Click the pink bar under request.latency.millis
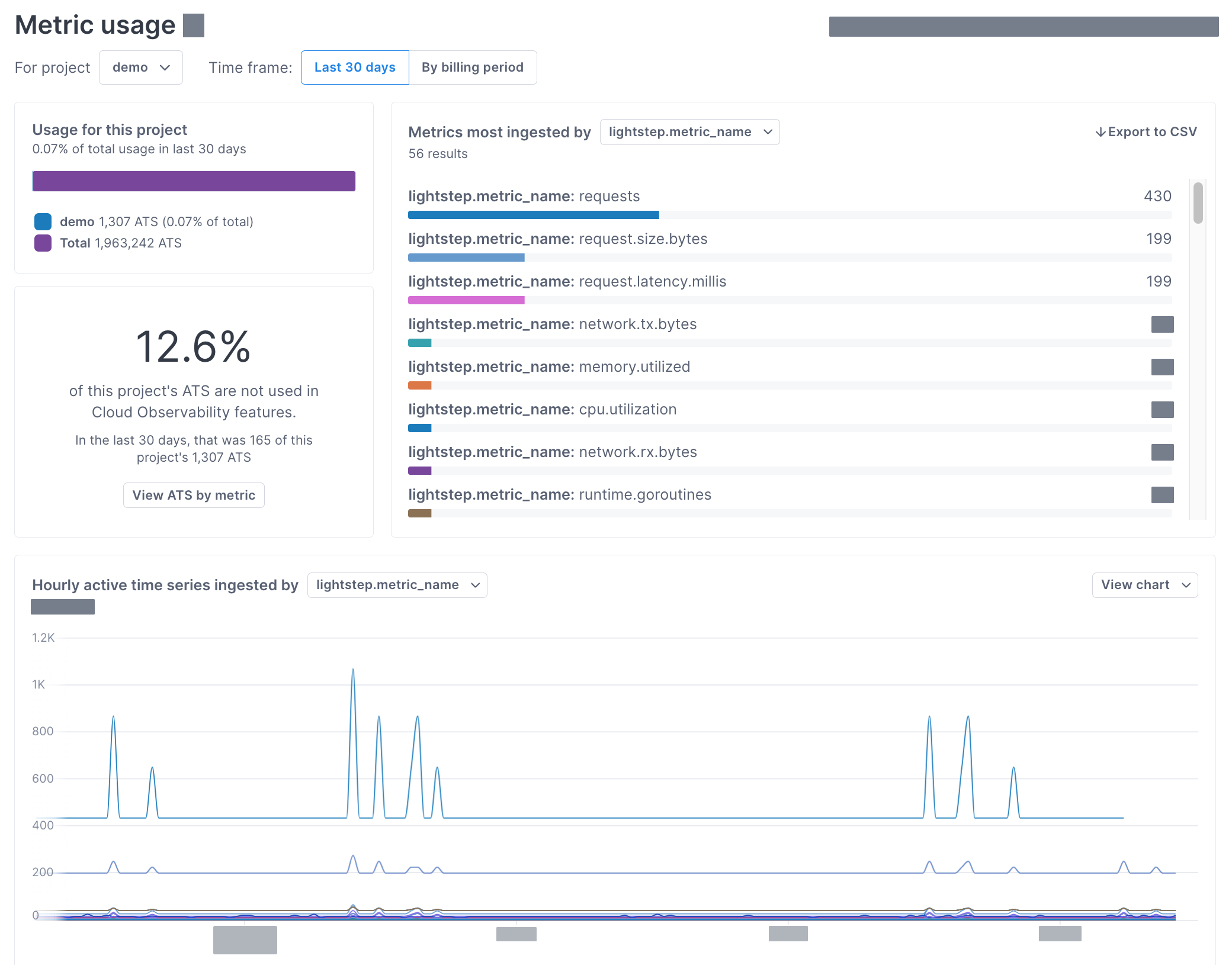The width and height of the screenshot is (1232, 965). (466, 300)
